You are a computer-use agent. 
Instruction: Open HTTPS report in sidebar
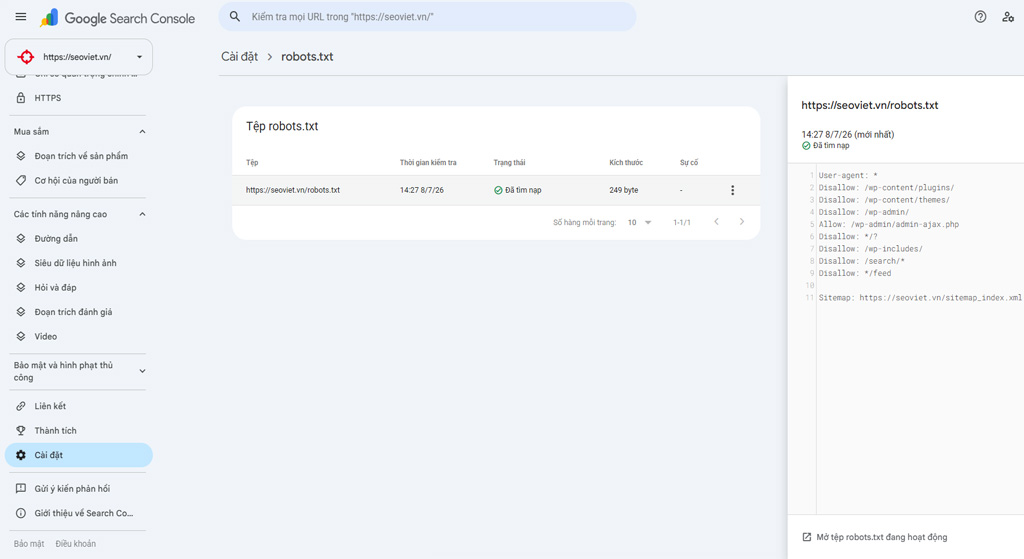tap(78, 98)
